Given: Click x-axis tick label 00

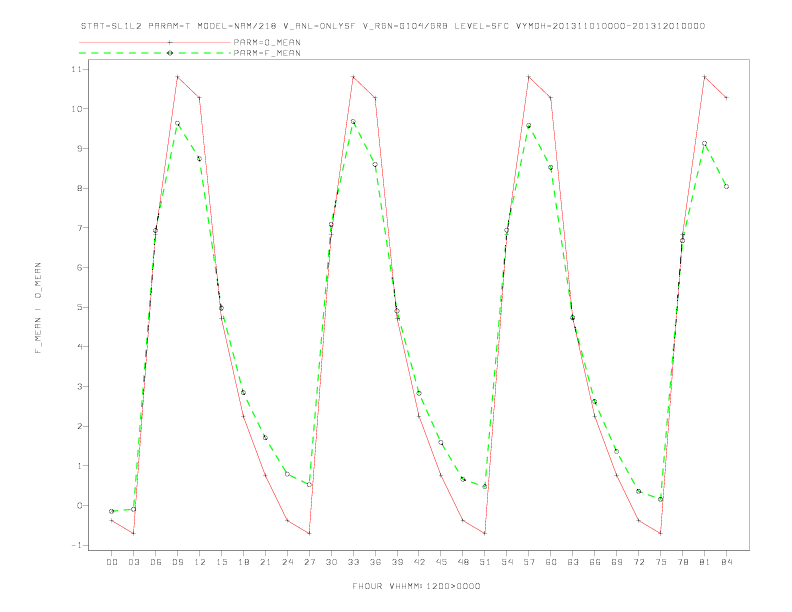Looking at the screenshot, I should coord(112,562).
